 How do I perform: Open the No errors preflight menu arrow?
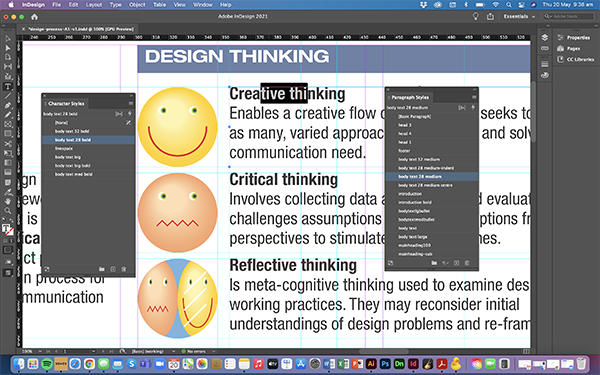pos(214,351)
